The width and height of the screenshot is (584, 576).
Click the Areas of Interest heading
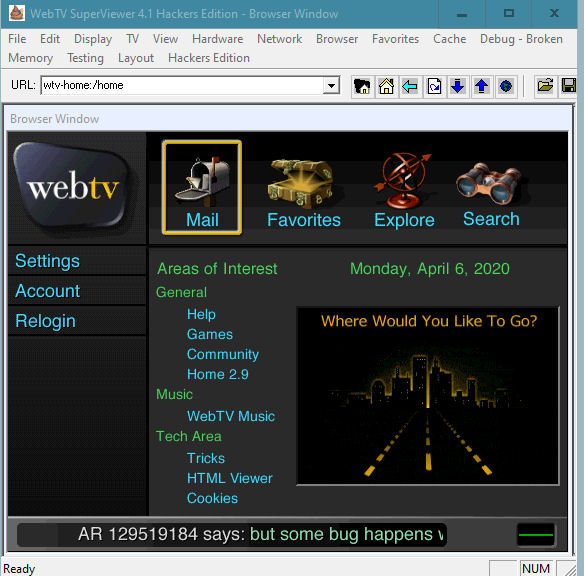(217, 269)
